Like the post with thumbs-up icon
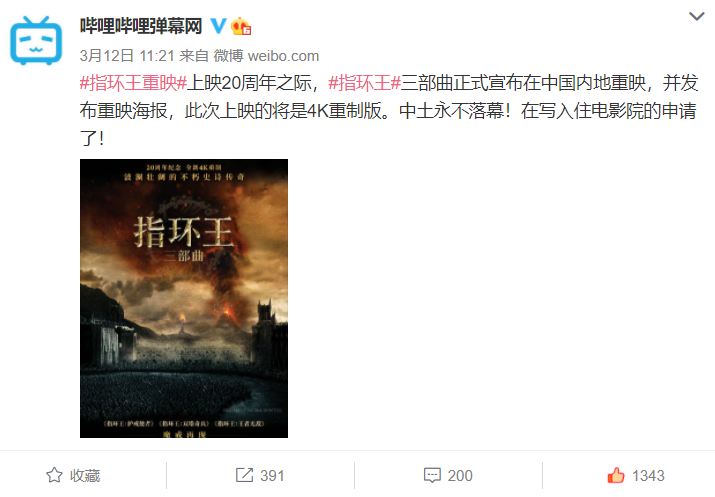 [616, 475]
